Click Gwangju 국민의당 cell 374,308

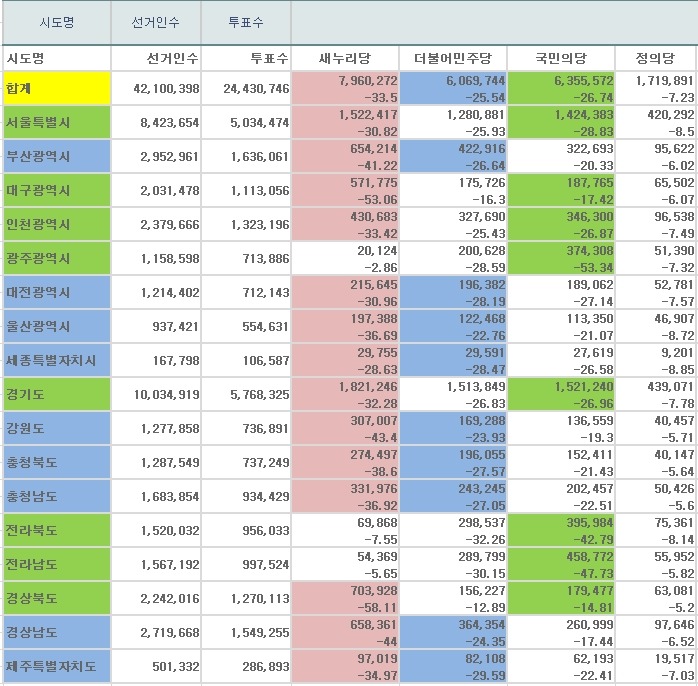561,258
